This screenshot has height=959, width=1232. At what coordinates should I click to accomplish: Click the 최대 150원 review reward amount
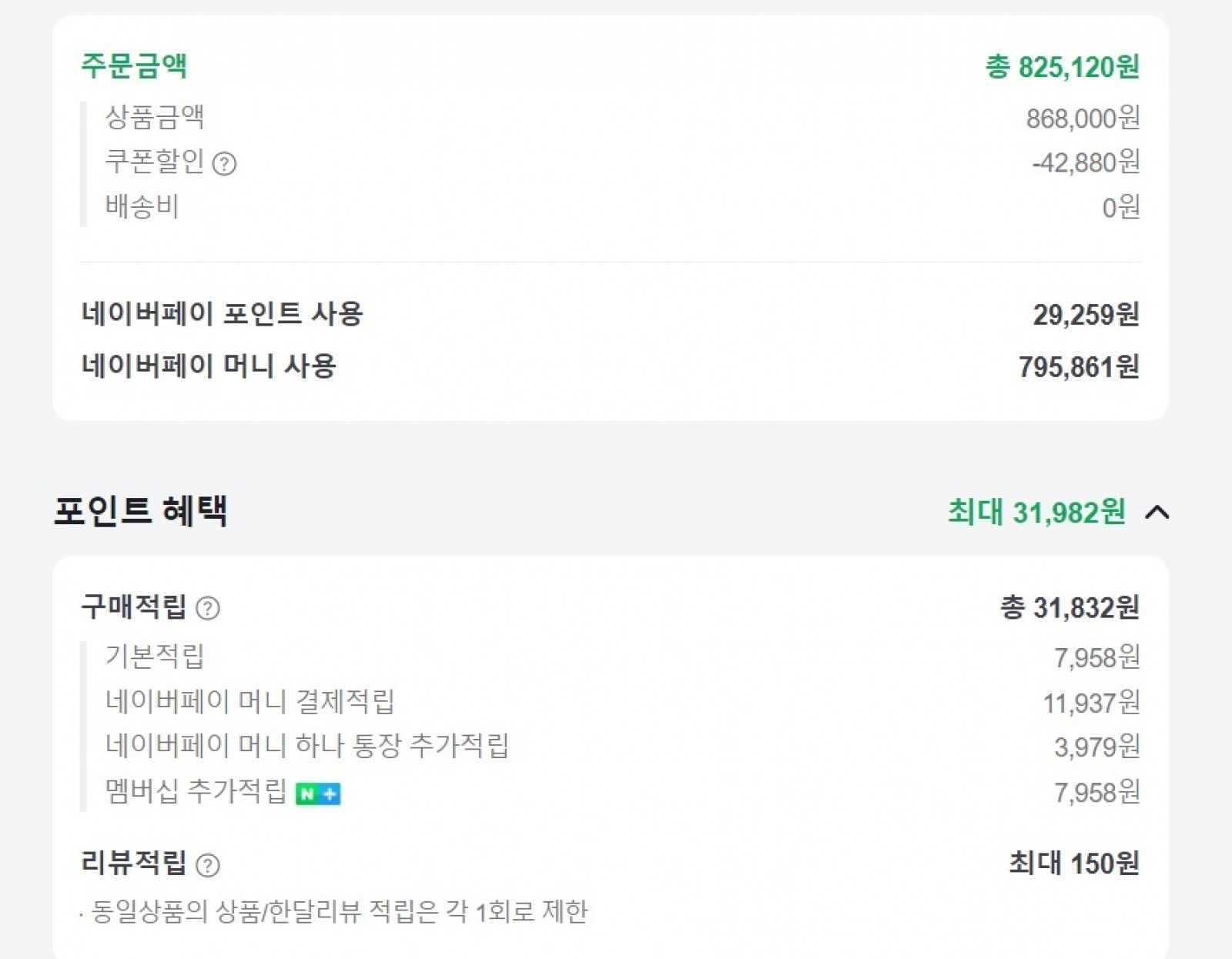(x=1074, y=864)
